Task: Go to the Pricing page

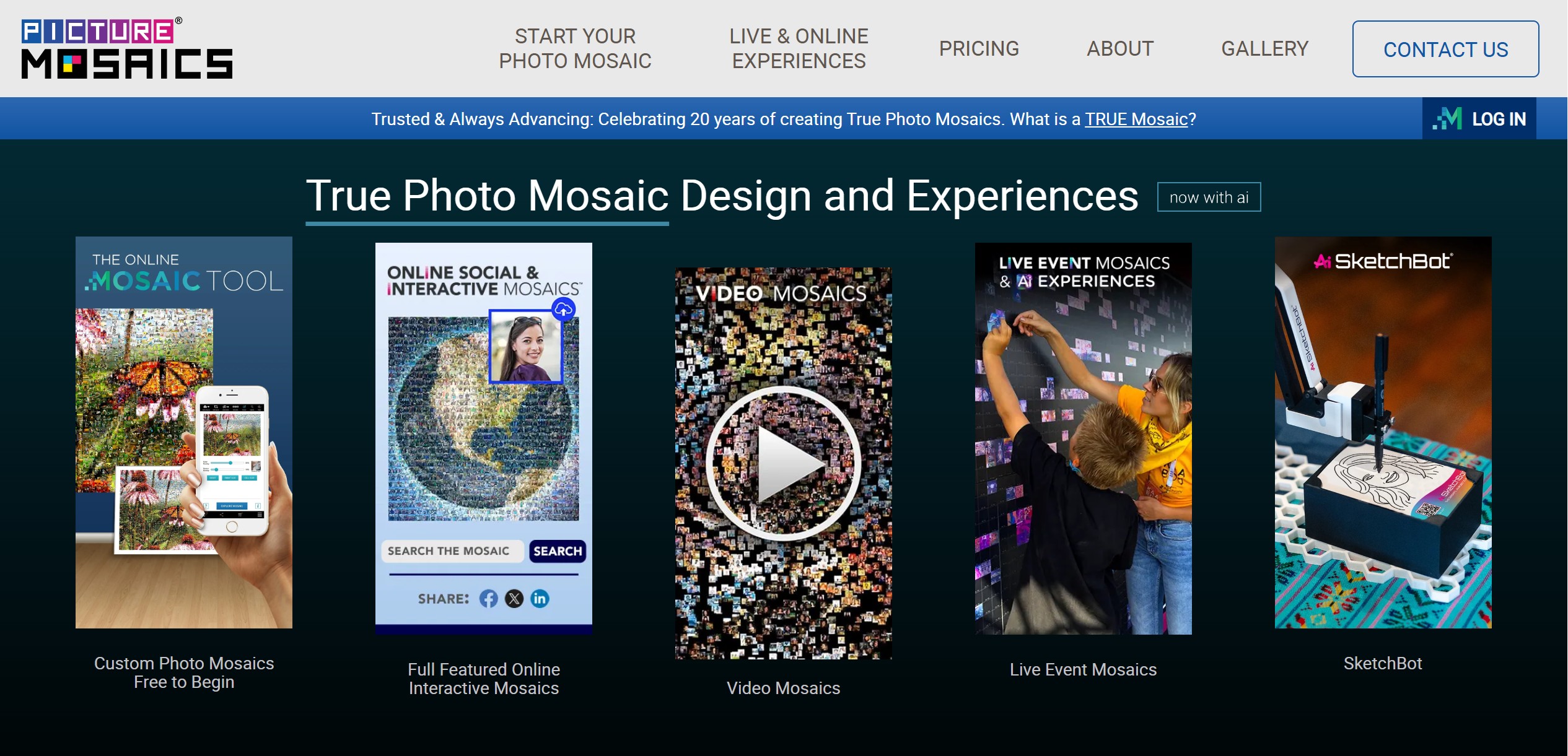Action: tap(979, 48)
